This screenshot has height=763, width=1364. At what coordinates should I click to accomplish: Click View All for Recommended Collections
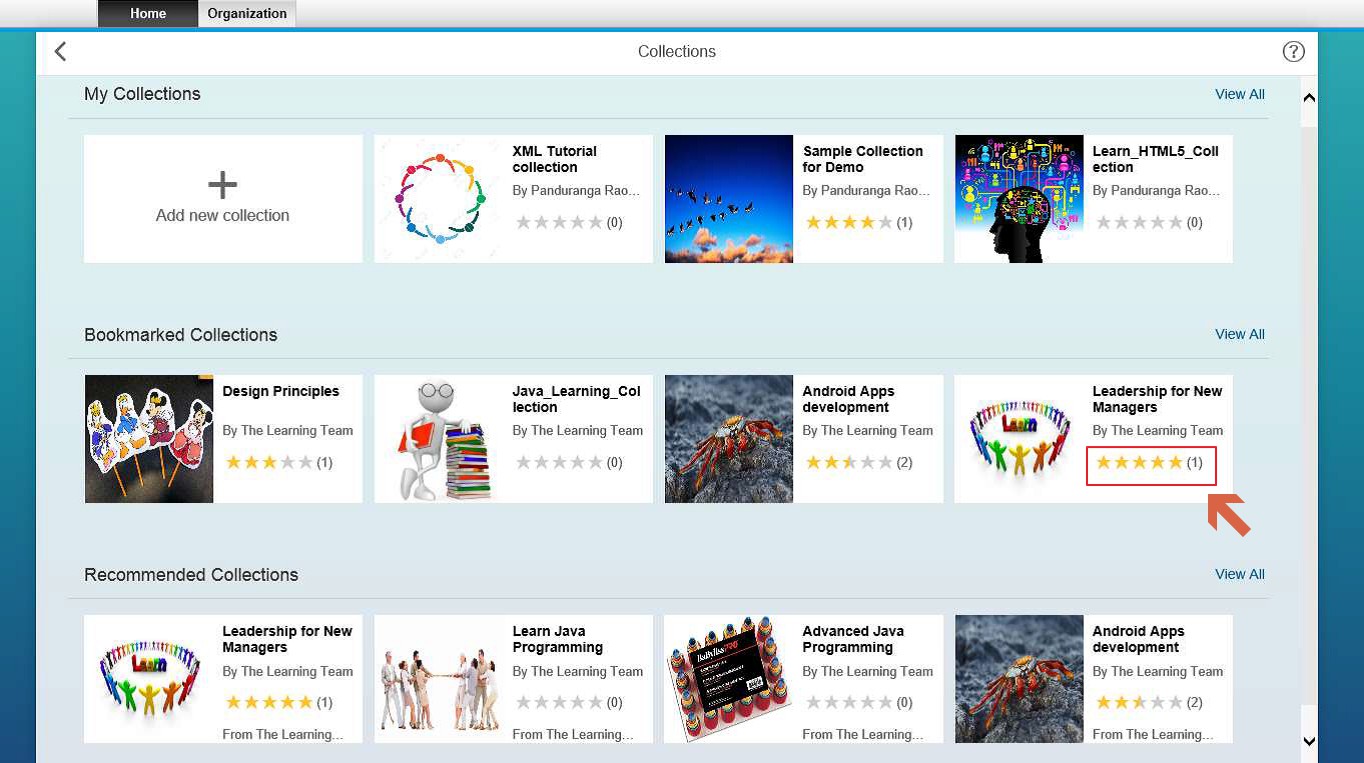tap(1239, 574)
